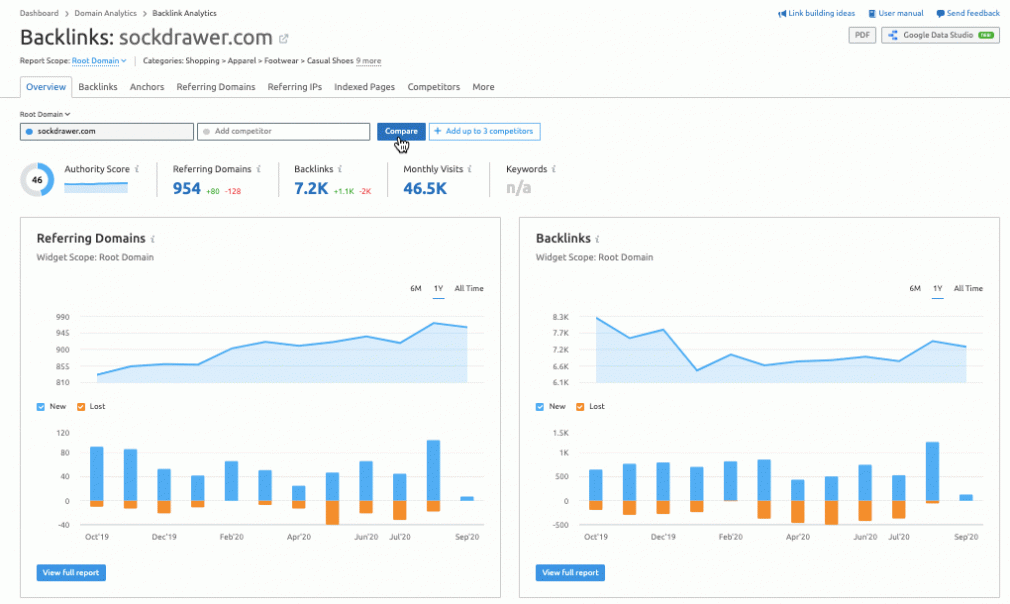Click the Backlink Analytics breadcrumb text
The image size is (1010, 604).
tap(184, 14)
